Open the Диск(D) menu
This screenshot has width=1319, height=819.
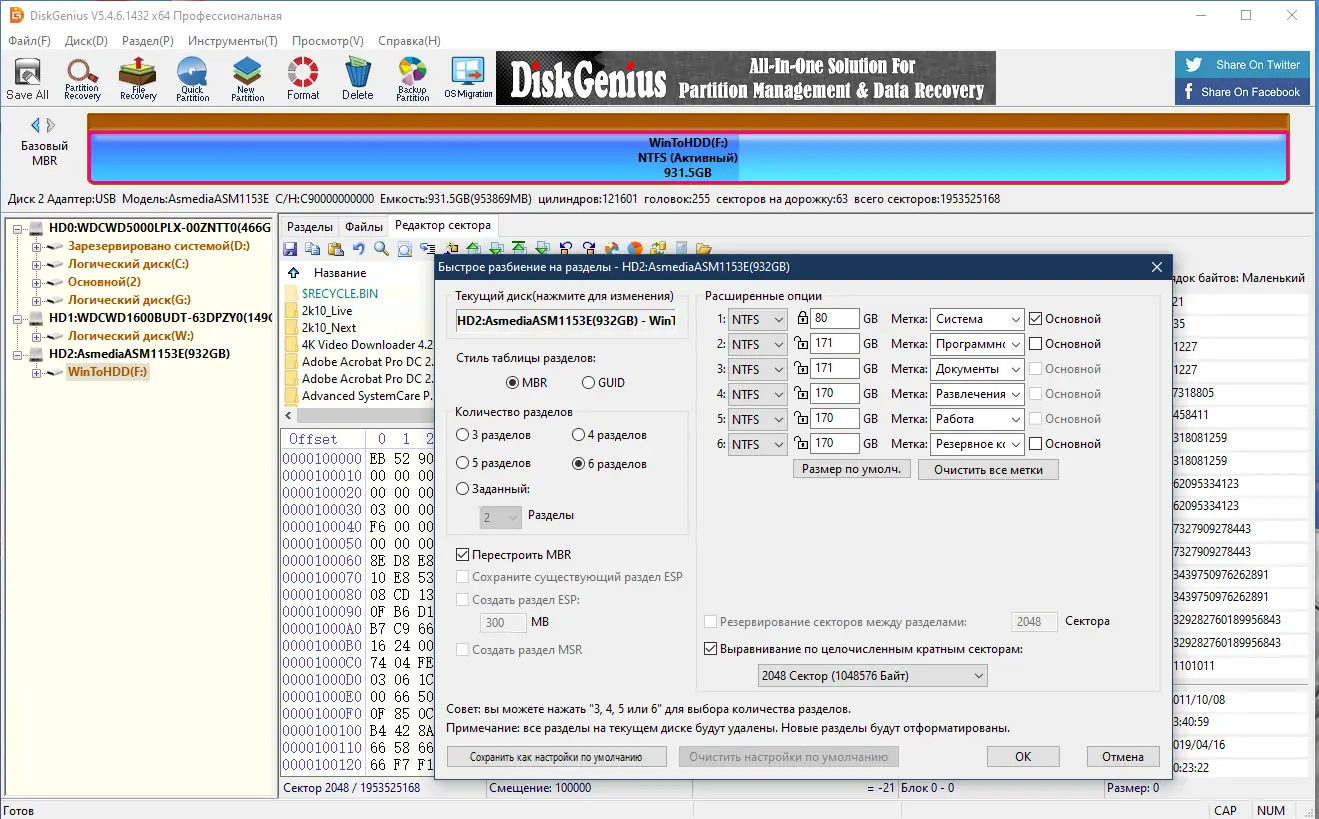(x=86, y=41)
